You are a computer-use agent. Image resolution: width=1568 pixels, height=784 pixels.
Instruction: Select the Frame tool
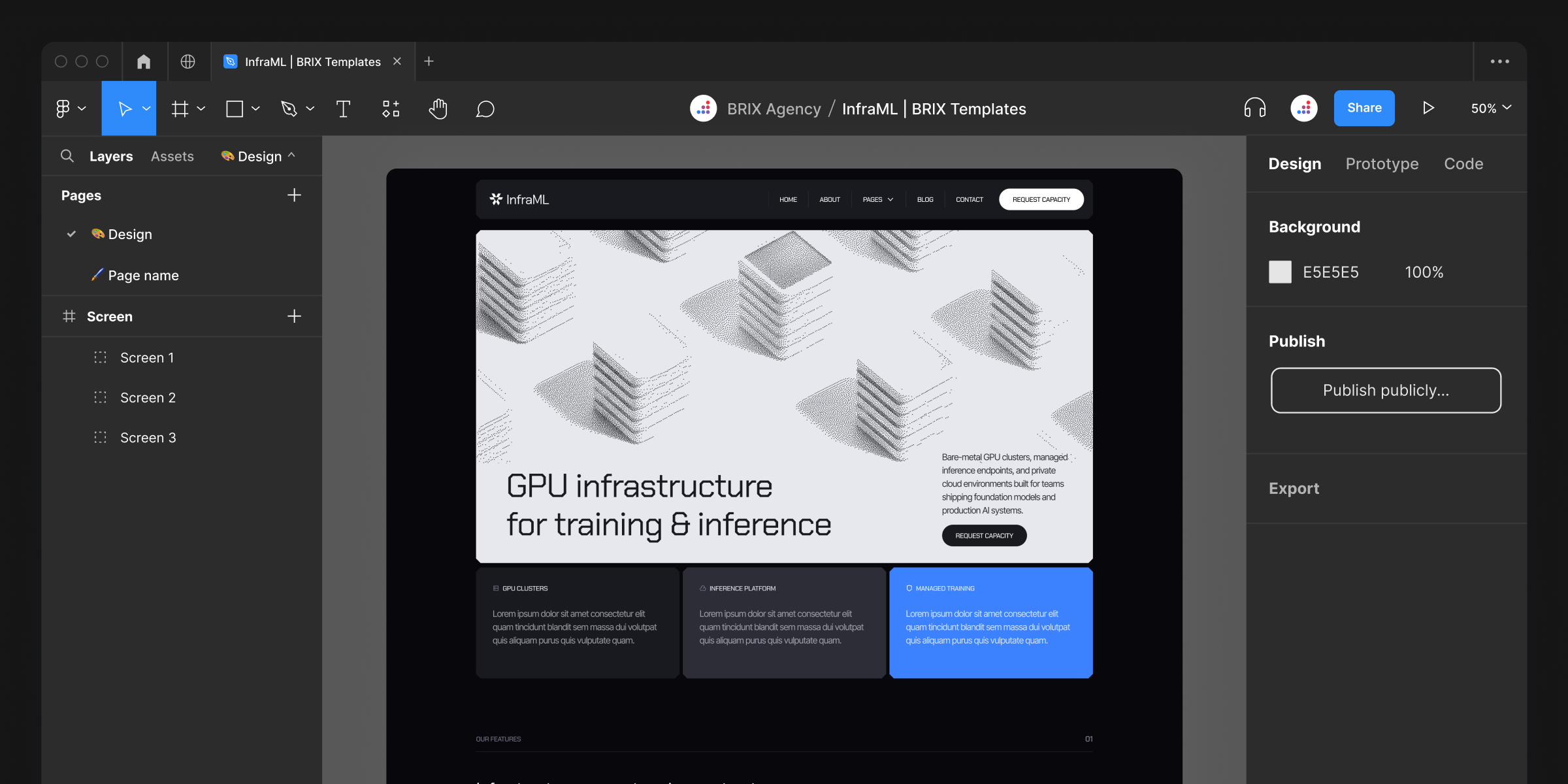[180, 108]
